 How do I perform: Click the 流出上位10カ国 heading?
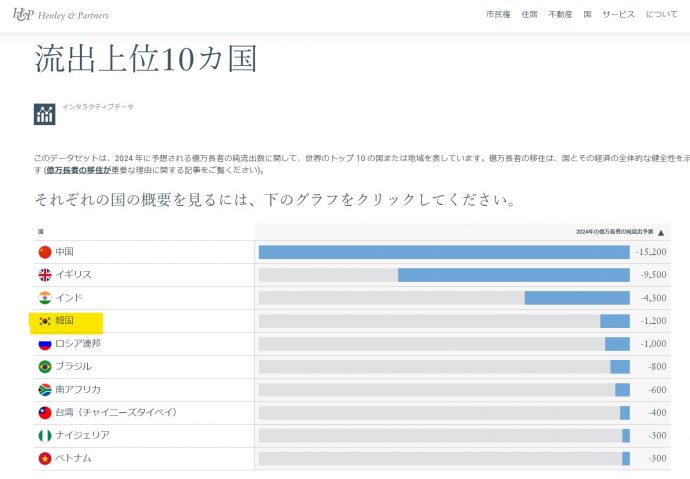(x=146, y=59)
